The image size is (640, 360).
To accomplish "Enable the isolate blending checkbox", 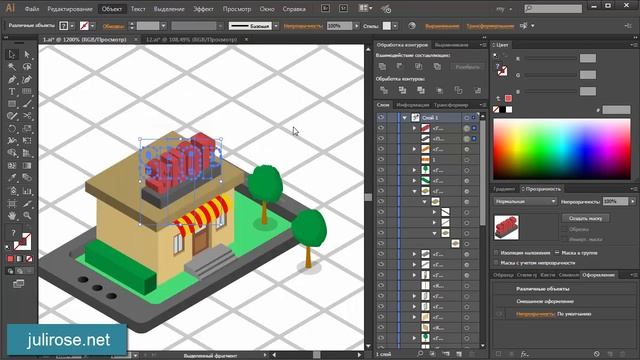I will pyautogui.click(x=496, y=253).
